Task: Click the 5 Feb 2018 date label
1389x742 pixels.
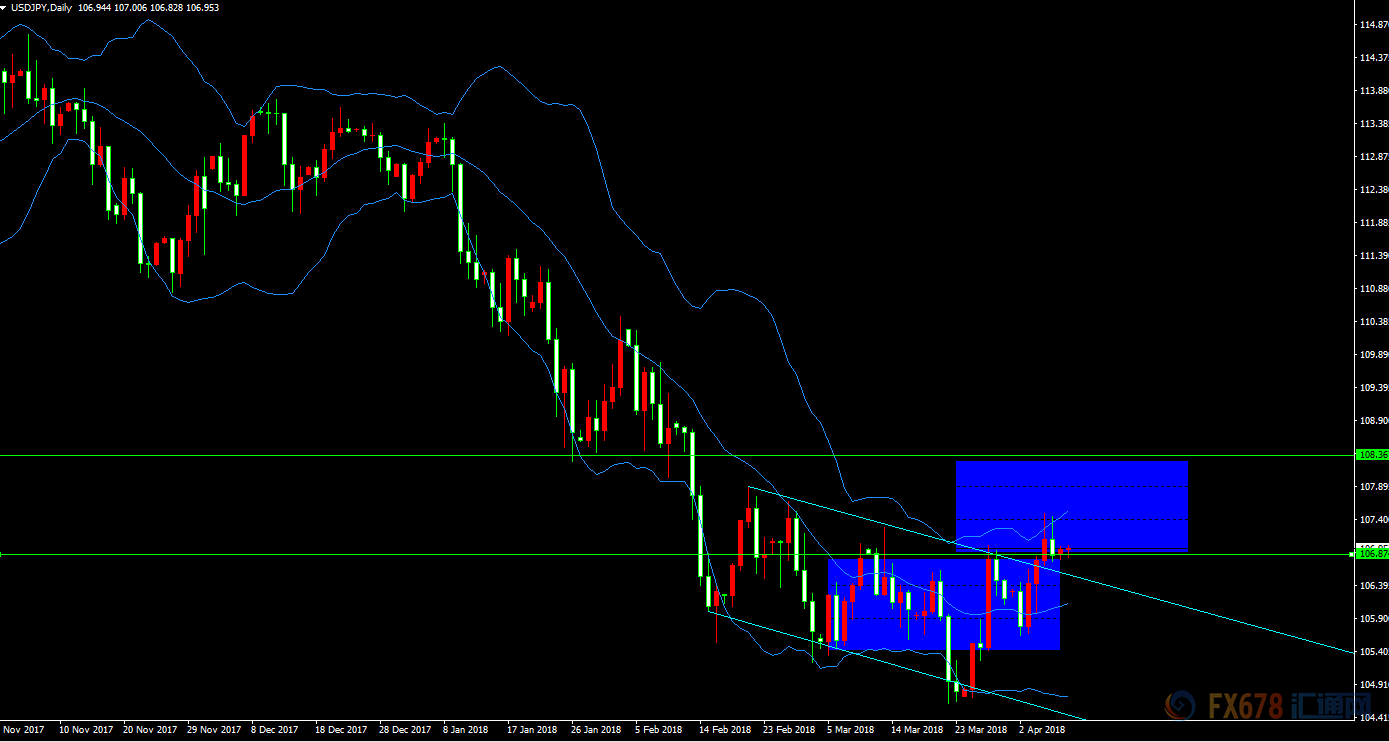Action: pos(659,730)
